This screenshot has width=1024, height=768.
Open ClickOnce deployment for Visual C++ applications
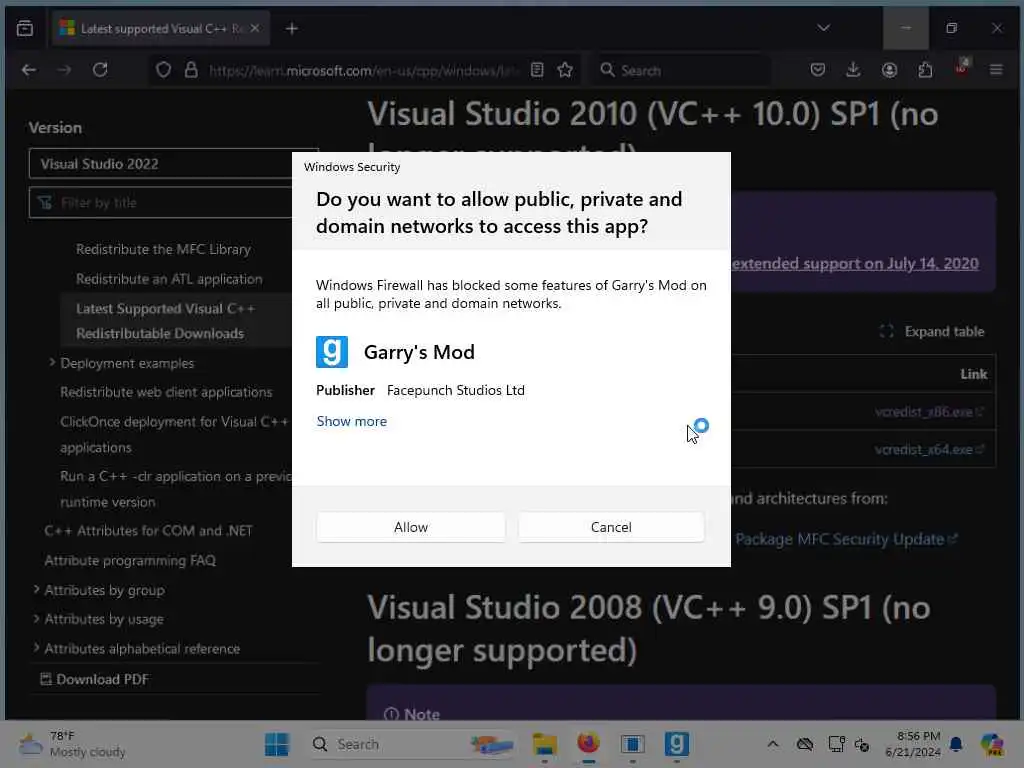(174, 434)
